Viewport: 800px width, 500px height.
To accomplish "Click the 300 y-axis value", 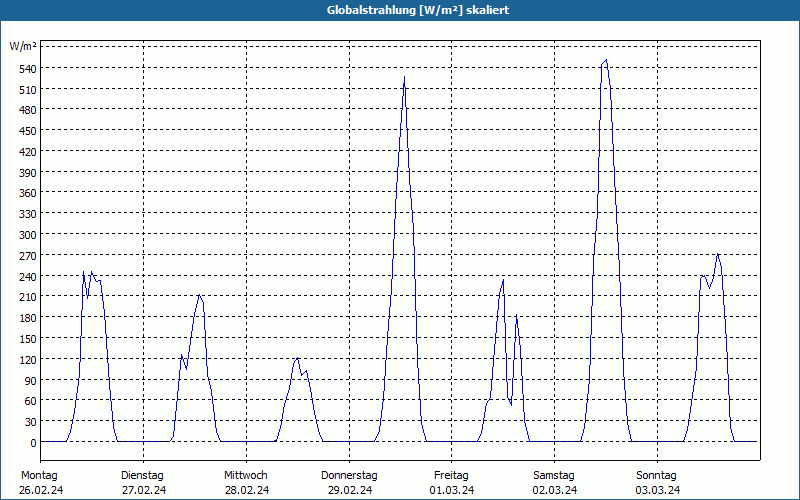I will [x=27, y=235].
